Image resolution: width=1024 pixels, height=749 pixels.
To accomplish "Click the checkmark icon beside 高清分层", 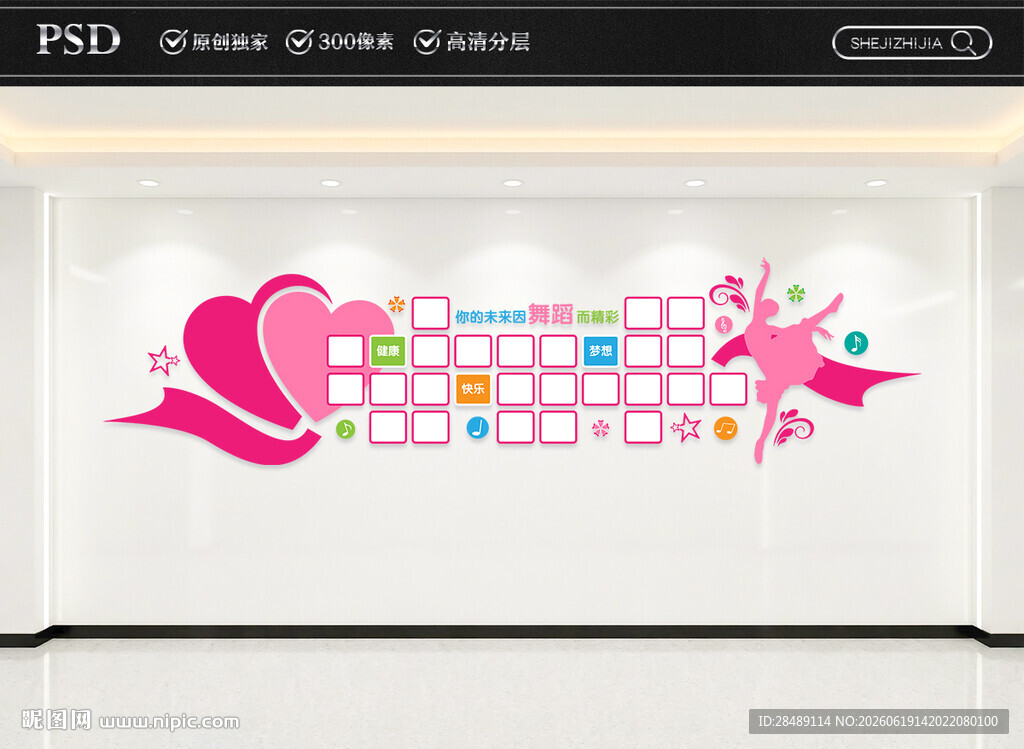I will 426,42.
